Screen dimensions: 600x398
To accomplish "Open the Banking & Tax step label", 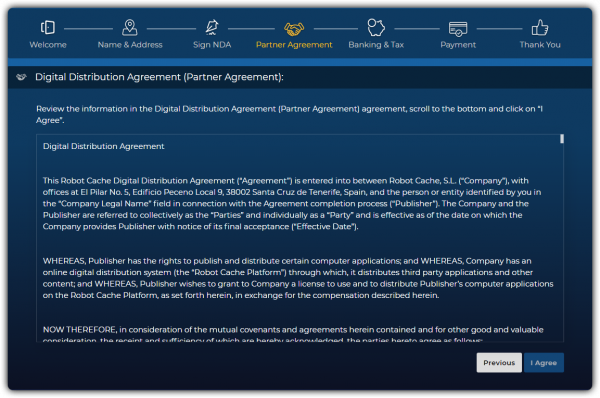I will pyautogui.click(x=376, y=45).
